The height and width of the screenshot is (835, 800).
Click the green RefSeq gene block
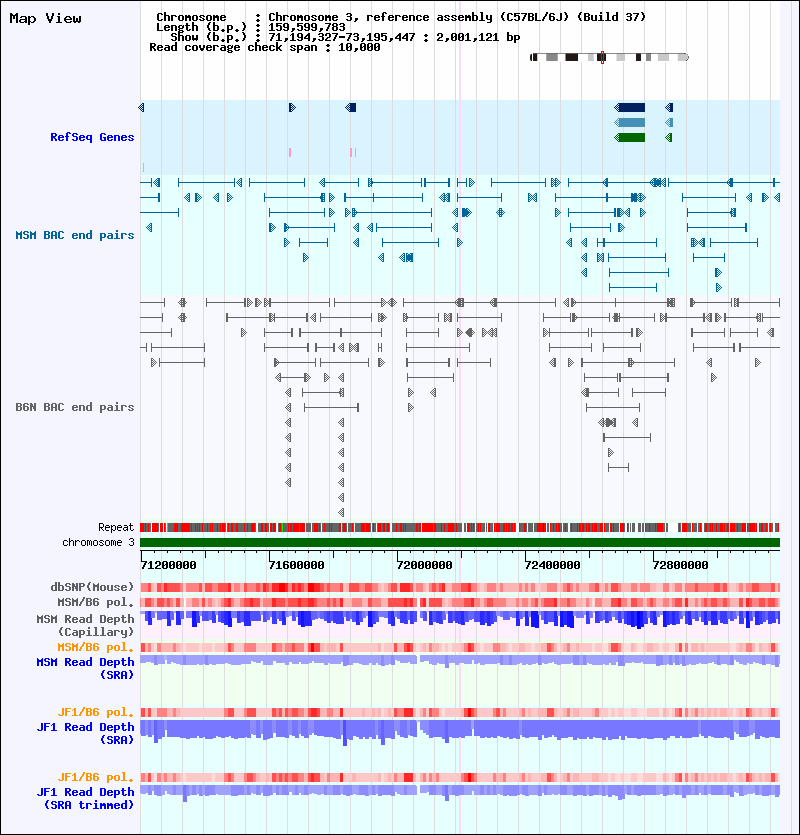click(x=630, y=137)
